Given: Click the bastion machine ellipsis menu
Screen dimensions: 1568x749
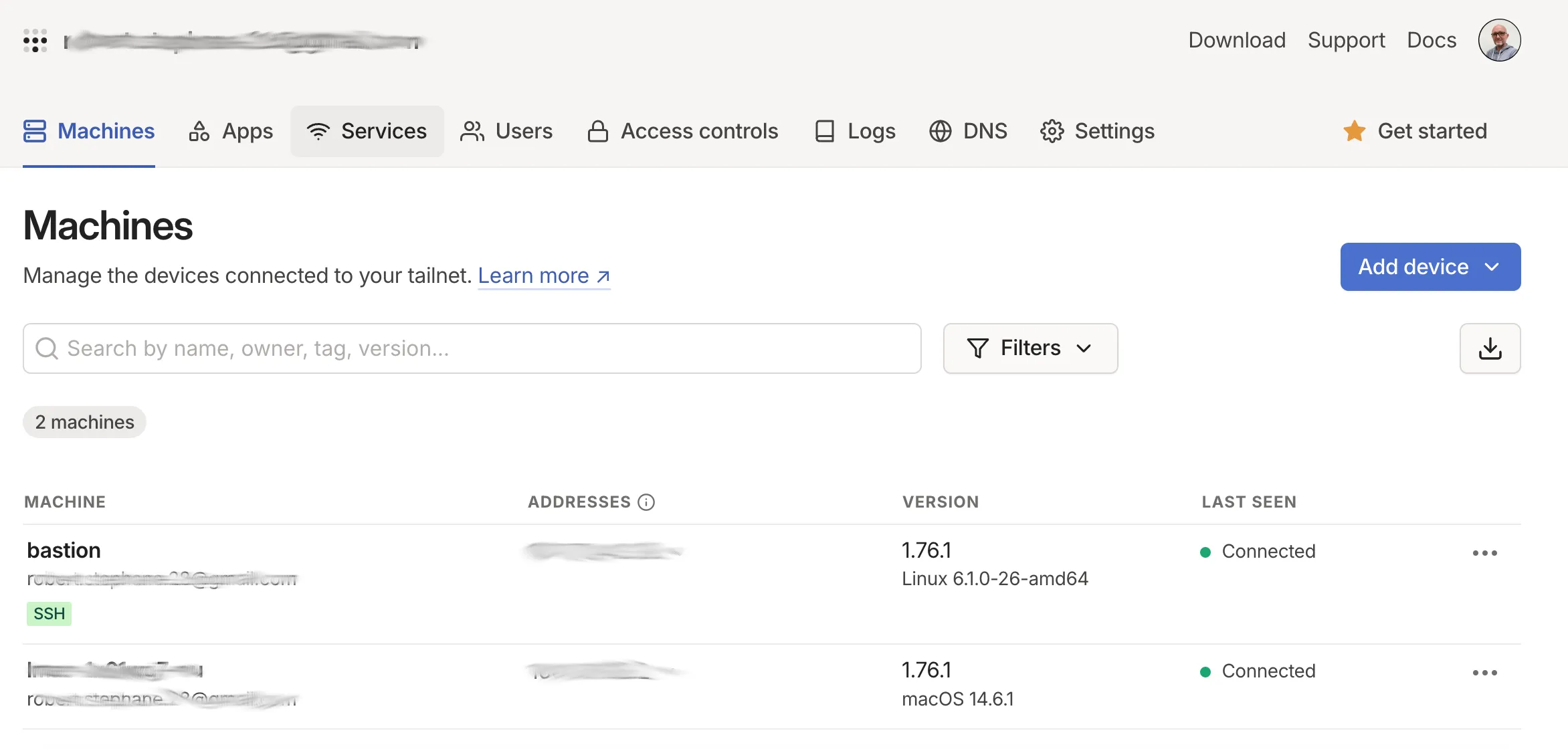Looking at the screenshot, I should pyautogui.click(x=1485, y=551).
